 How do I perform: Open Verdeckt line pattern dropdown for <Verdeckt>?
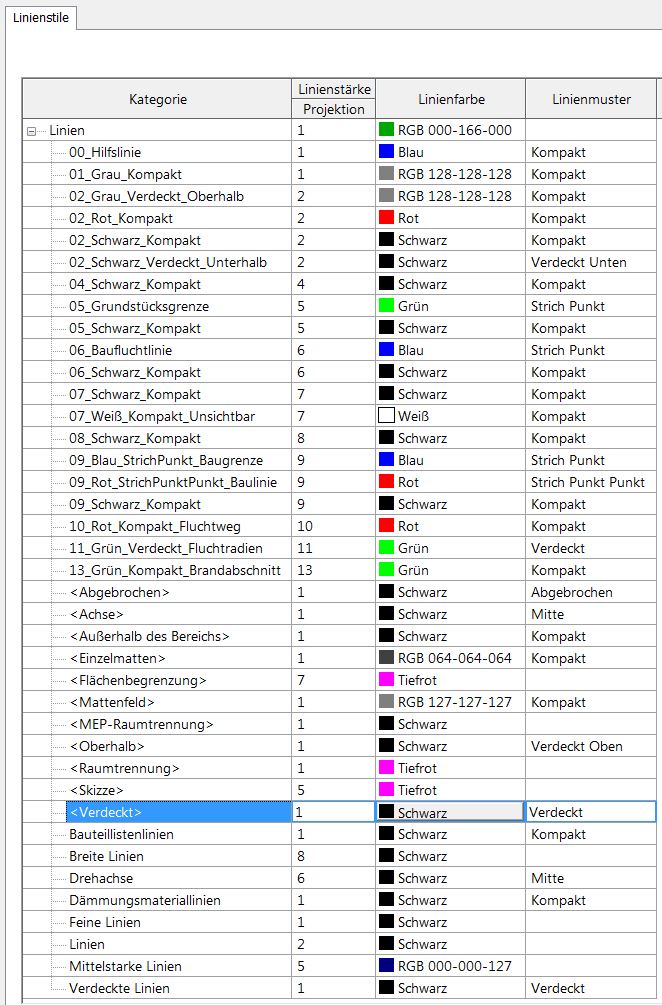tap(590, 813)
